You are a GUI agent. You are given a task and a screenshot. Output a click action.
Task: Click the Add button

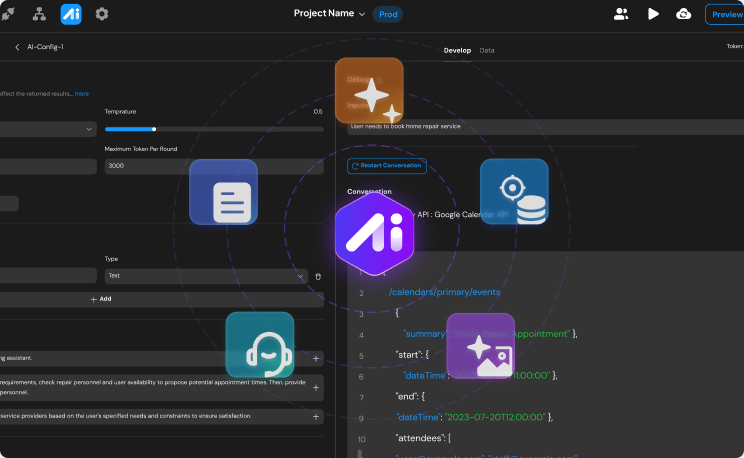(100, 299)
